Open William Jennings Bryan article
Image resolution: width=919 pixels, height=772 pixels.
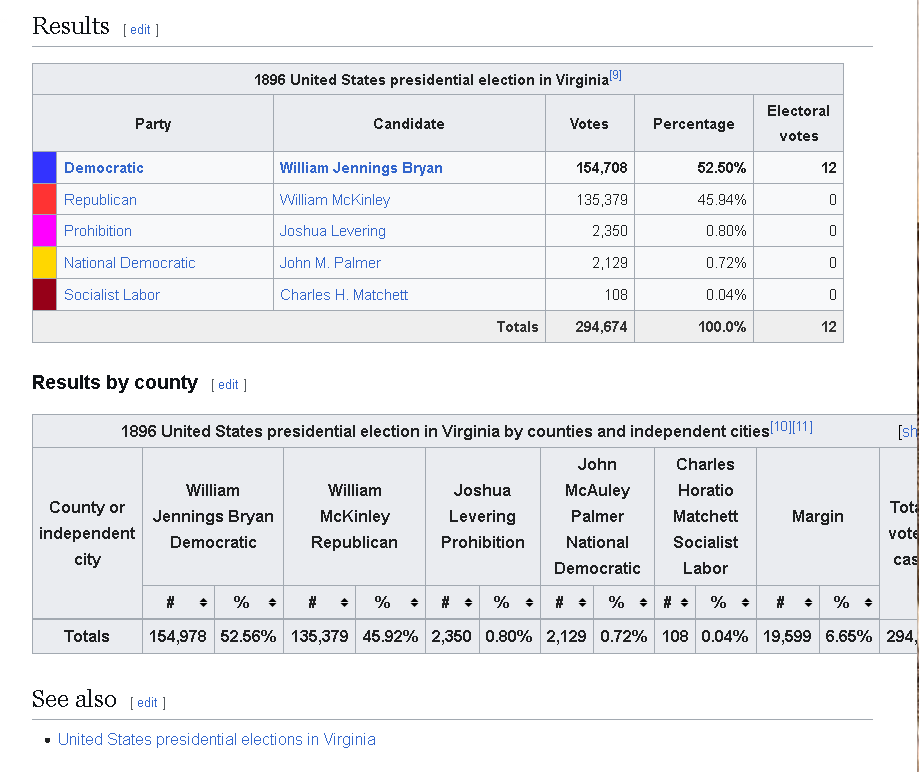coord(360,168)
